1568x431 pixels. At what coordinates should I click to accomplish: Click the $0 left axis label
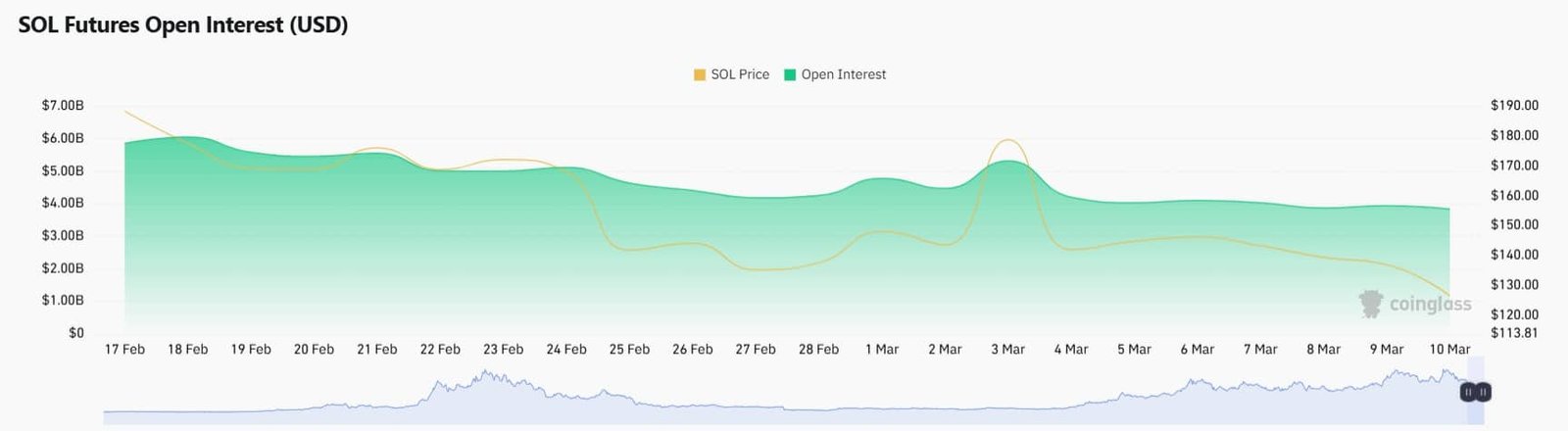[x=75, y=333]
